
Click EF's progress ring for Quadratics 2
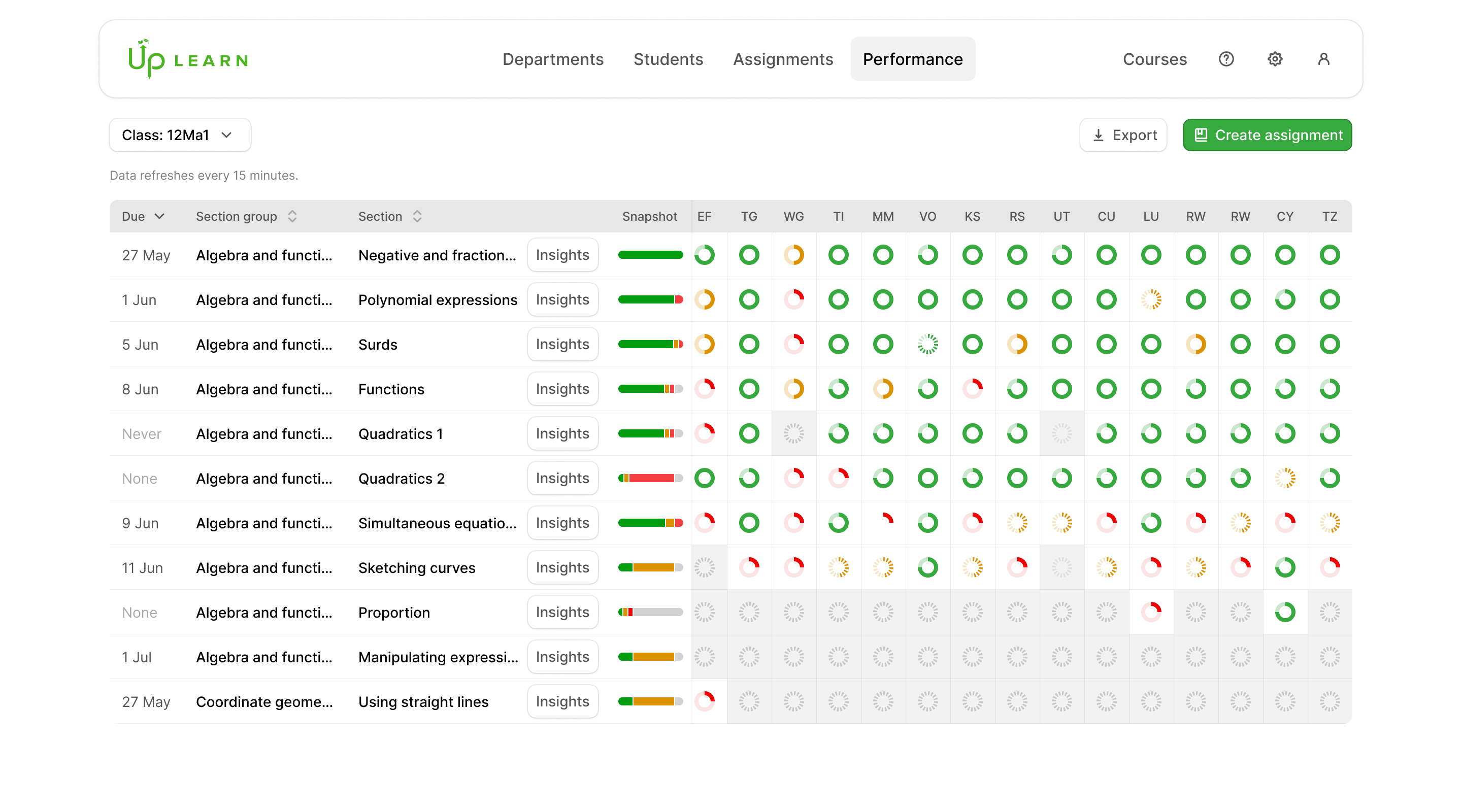point(704,479)
